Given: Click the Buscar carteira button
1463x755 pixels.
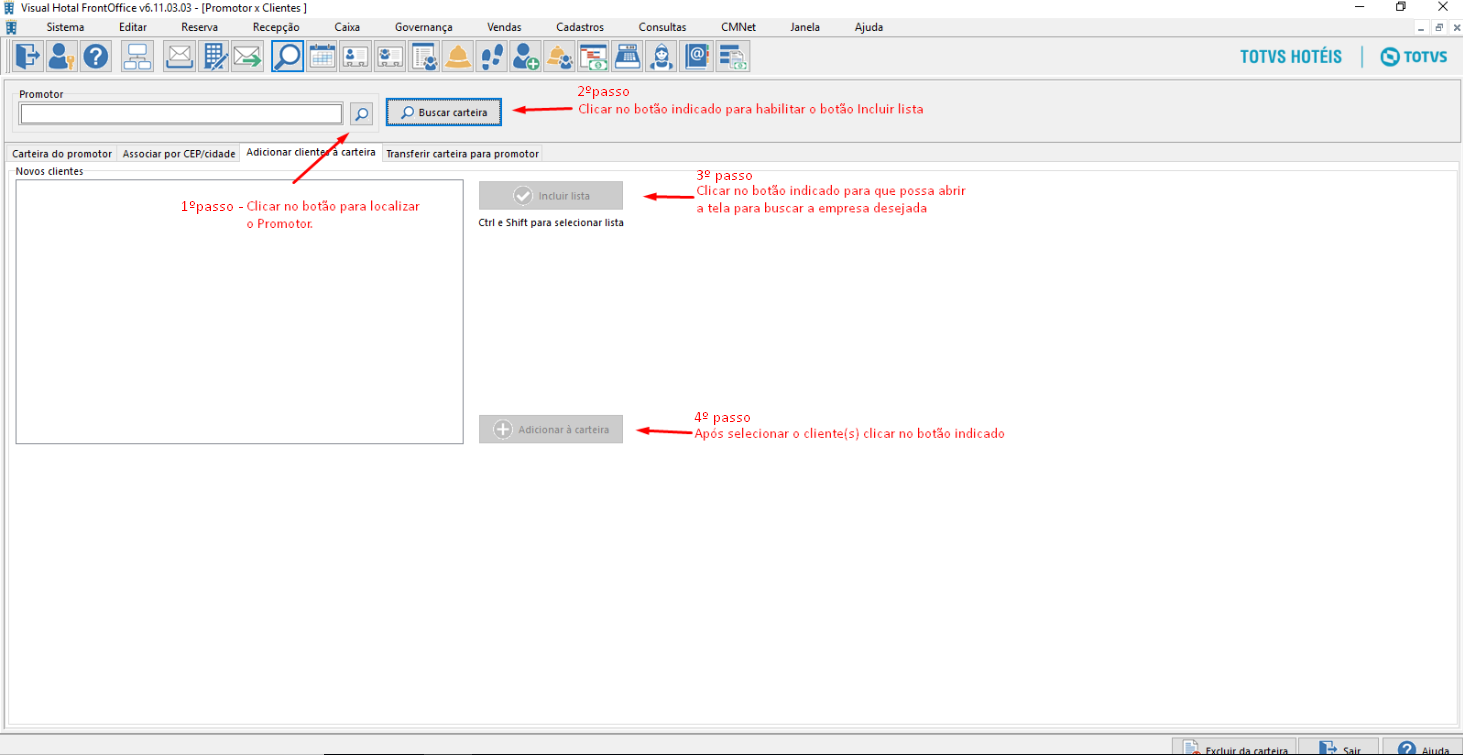Looking at the screenshot, I should (444, 112).
